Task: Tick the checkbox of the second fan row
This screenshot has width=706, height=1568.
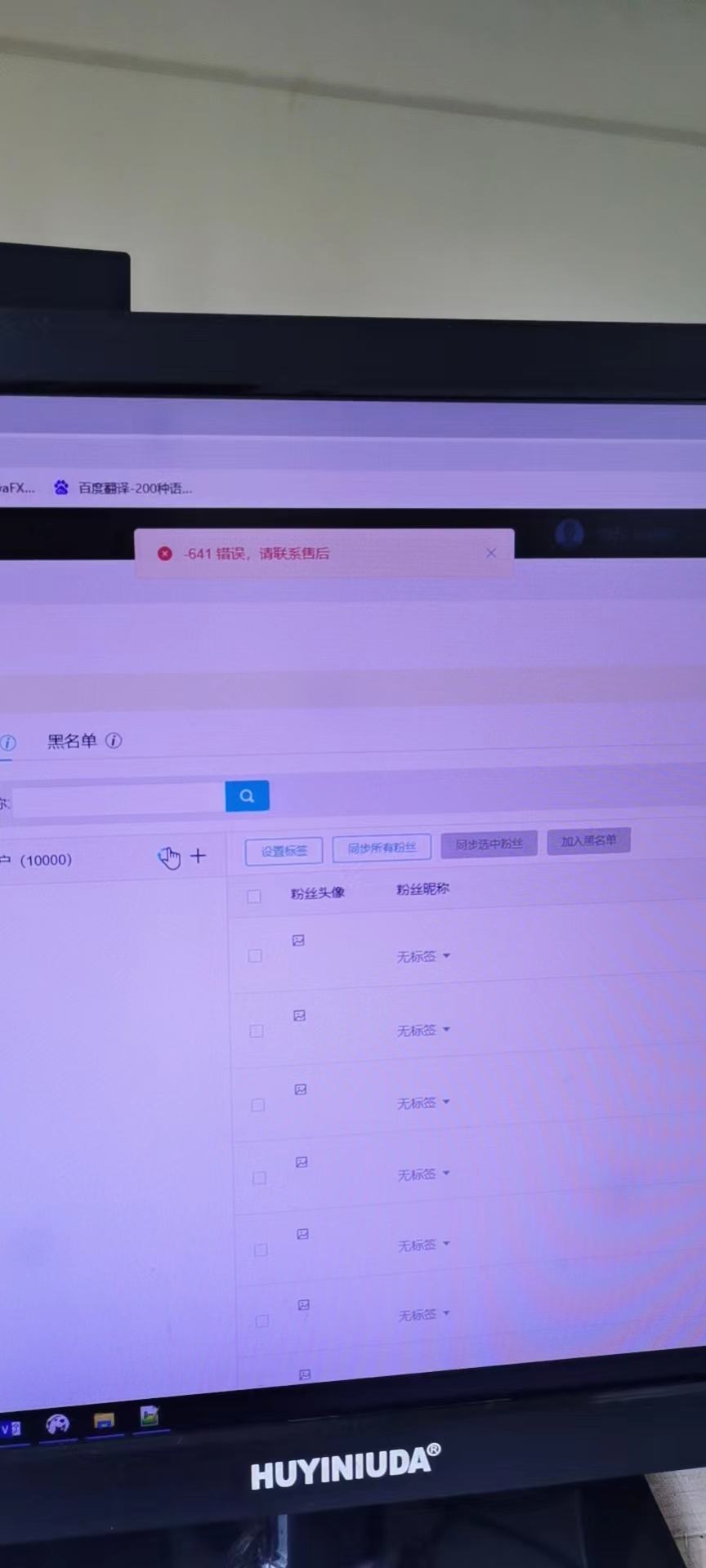Action: click(x=257, y=1031)
